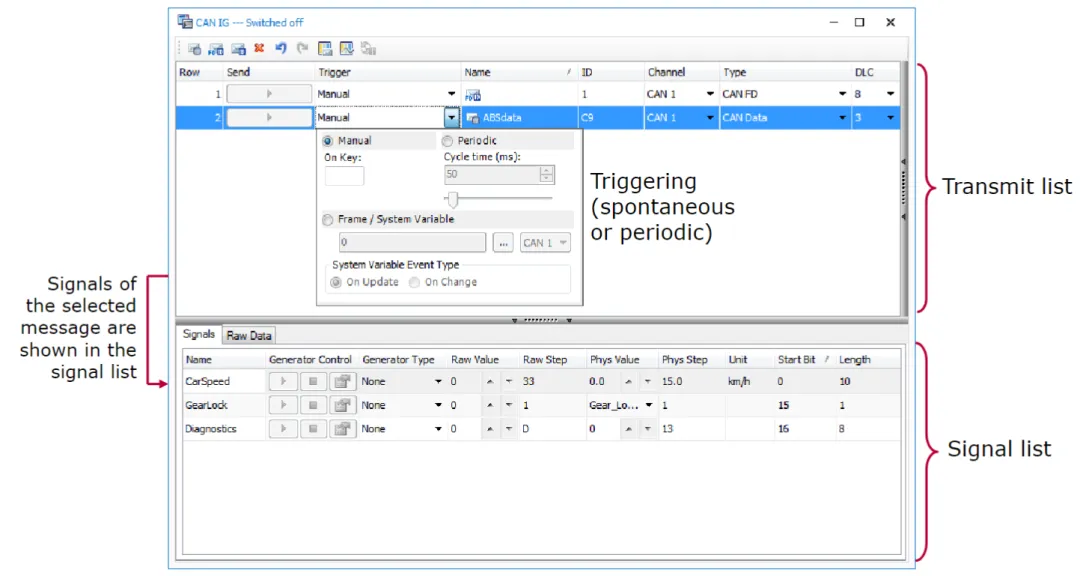
Task: Click the Cycle time slider handle
Action: (453, 200)
